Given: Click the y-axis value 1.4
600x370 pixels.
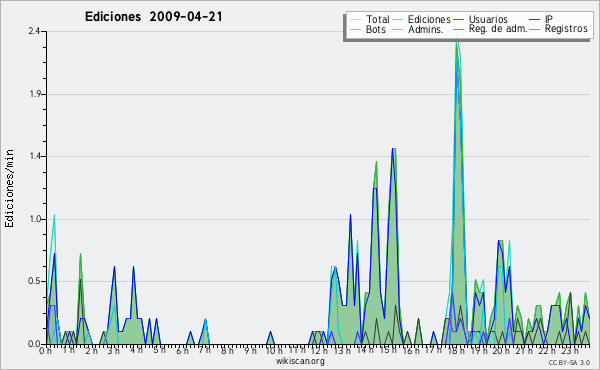Looking at the screenshot, I should [34, 156].
